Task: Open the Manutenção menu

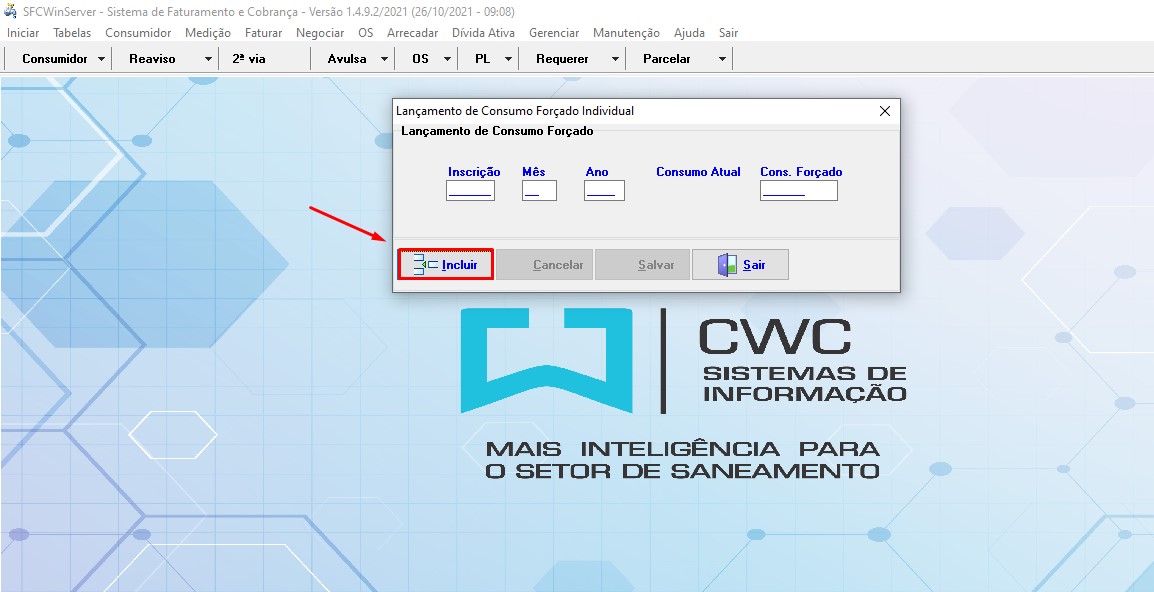Action: [x=626, y=33]
